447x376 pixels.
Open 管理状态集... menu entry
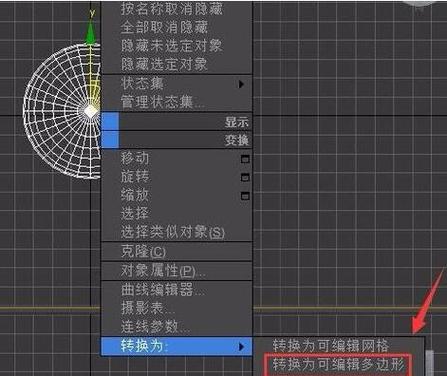(x=177, y=102)
